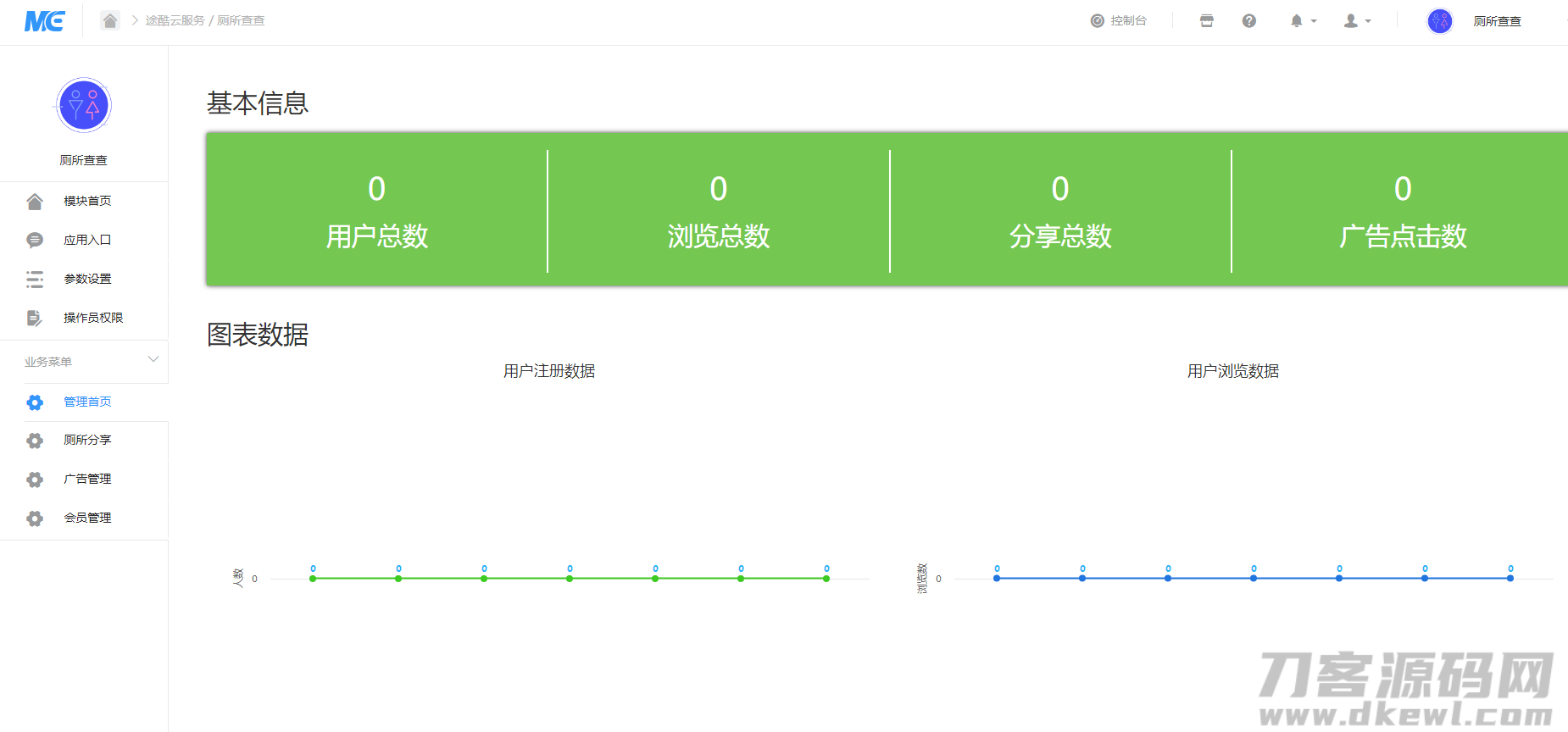The width and height of the screenshot is (1568, 732).
Task: Click the 厕所分享 gear icon
Action: [35, 441]
